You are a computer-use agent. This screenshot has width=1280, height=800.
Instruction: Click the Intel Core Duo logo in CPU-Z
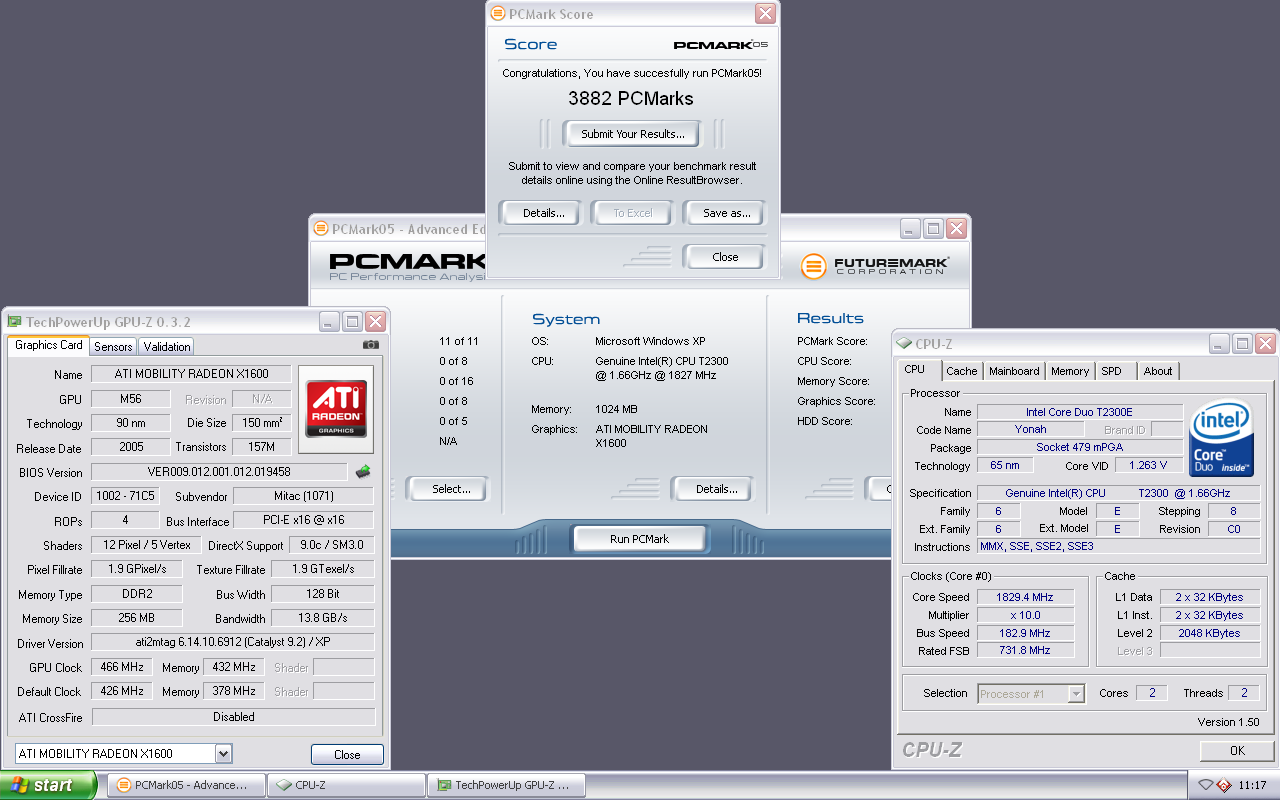1222,440
